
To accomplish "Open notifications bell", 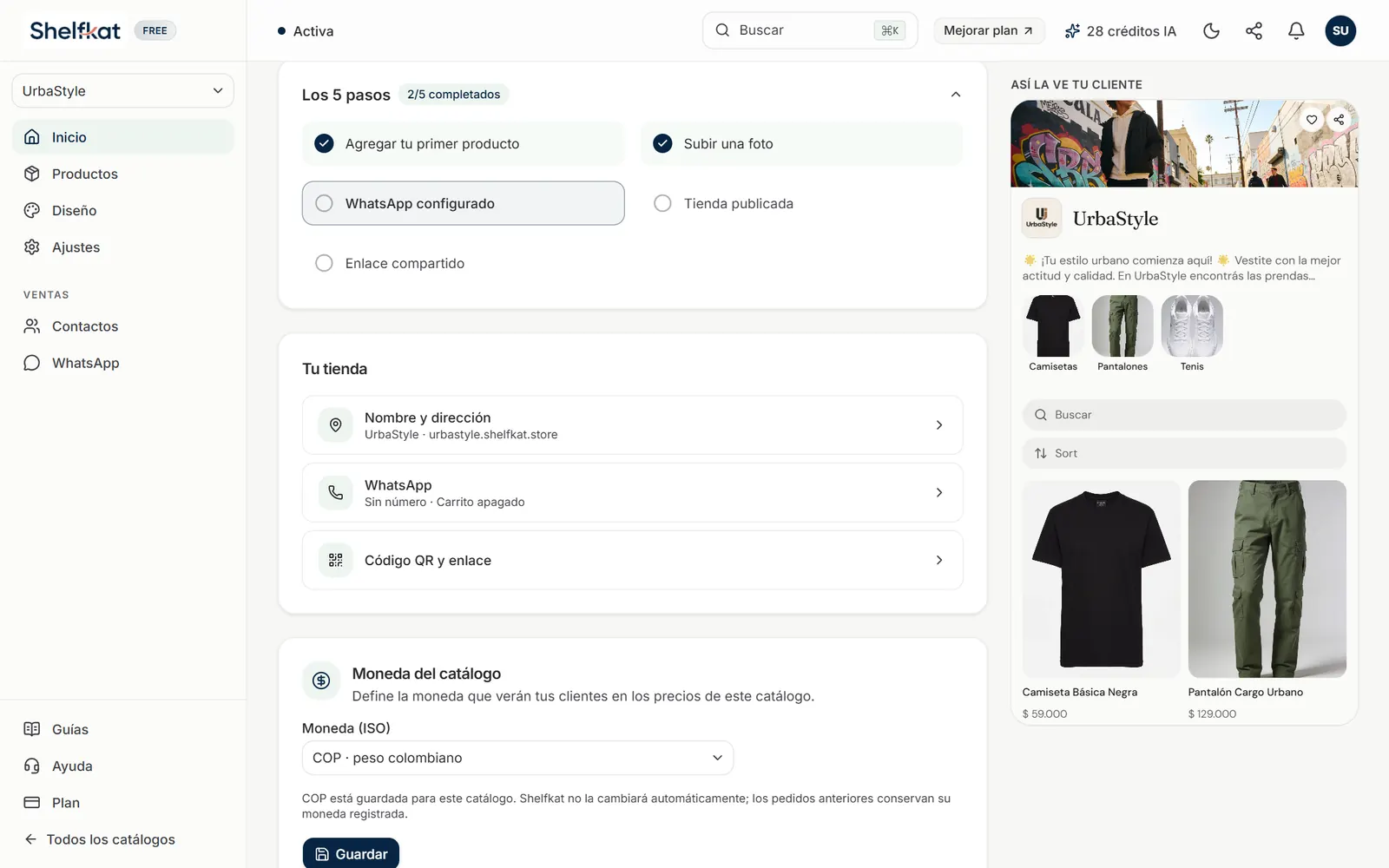I will (x=1296, y=31).
